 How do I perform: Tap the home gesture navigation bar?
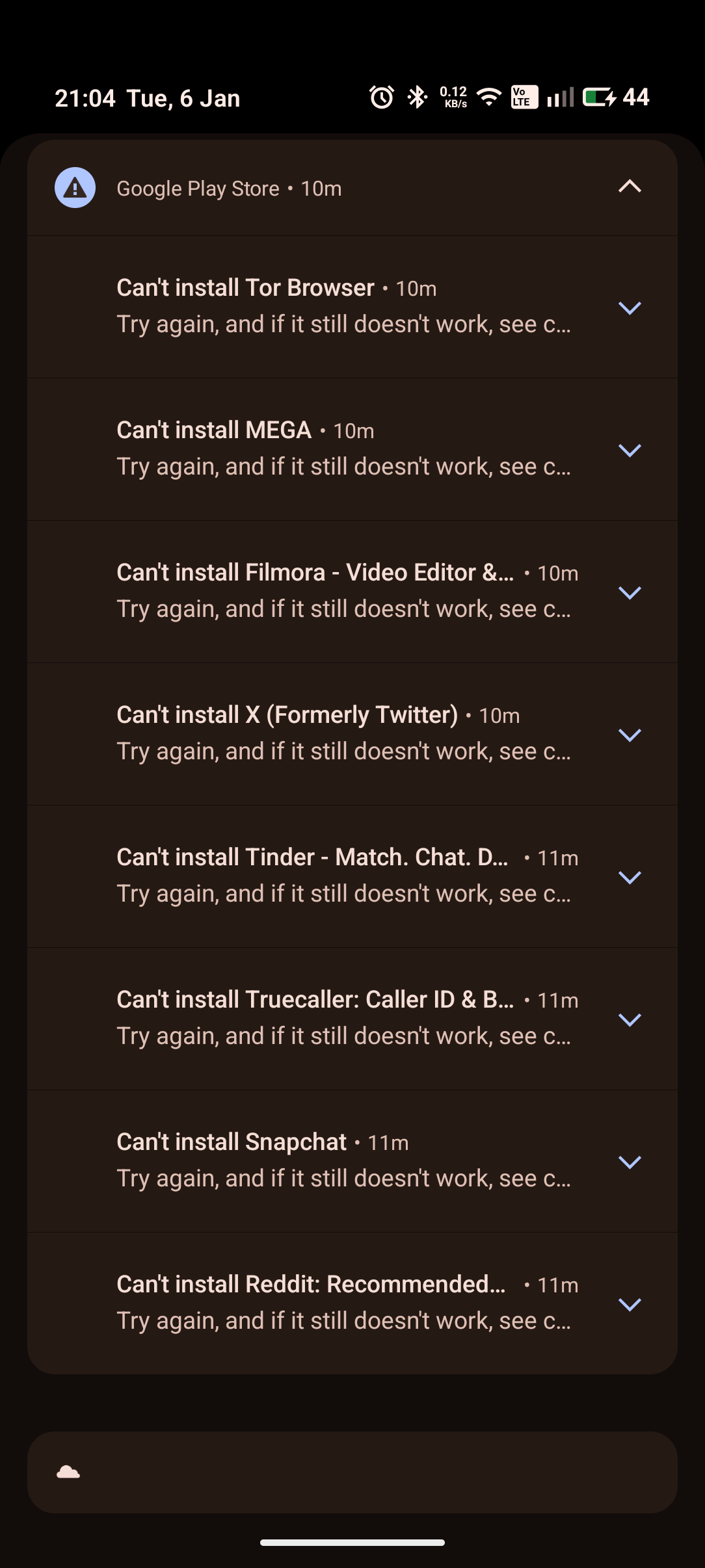click(x=352, y=1542)
